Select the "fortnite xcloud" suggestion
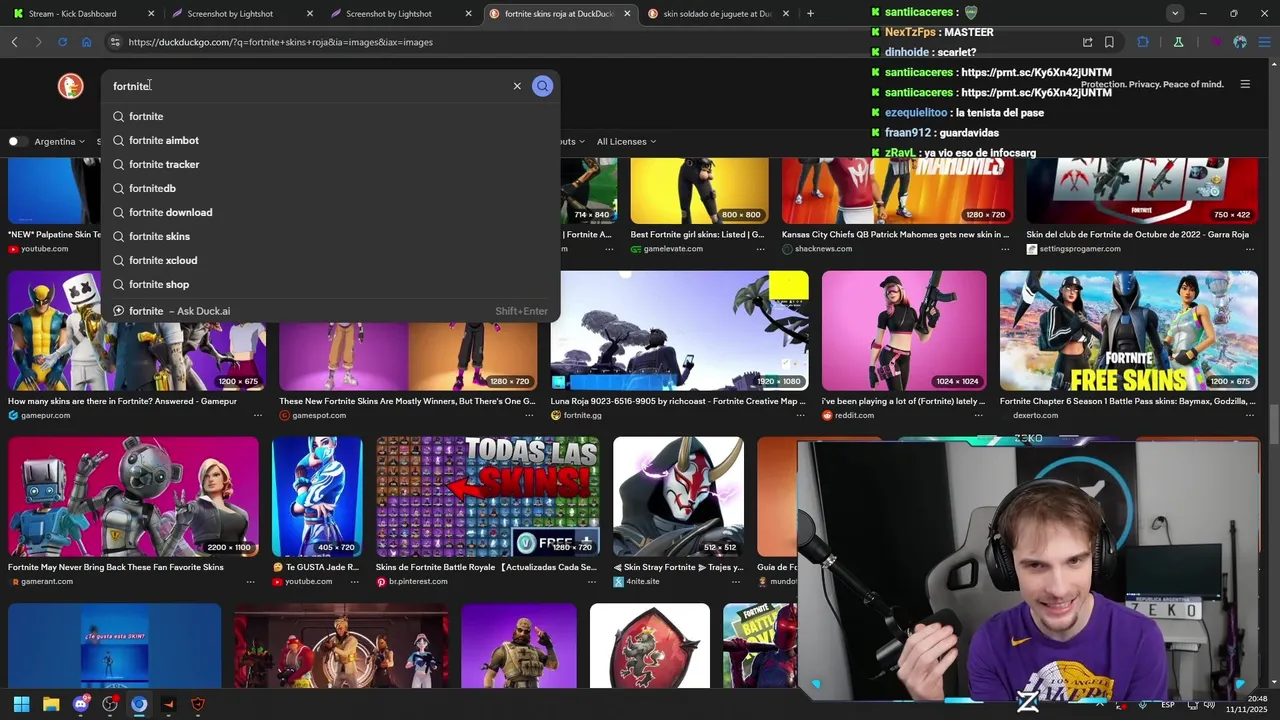Viewport: 1280px width, 720px height. 330,260
